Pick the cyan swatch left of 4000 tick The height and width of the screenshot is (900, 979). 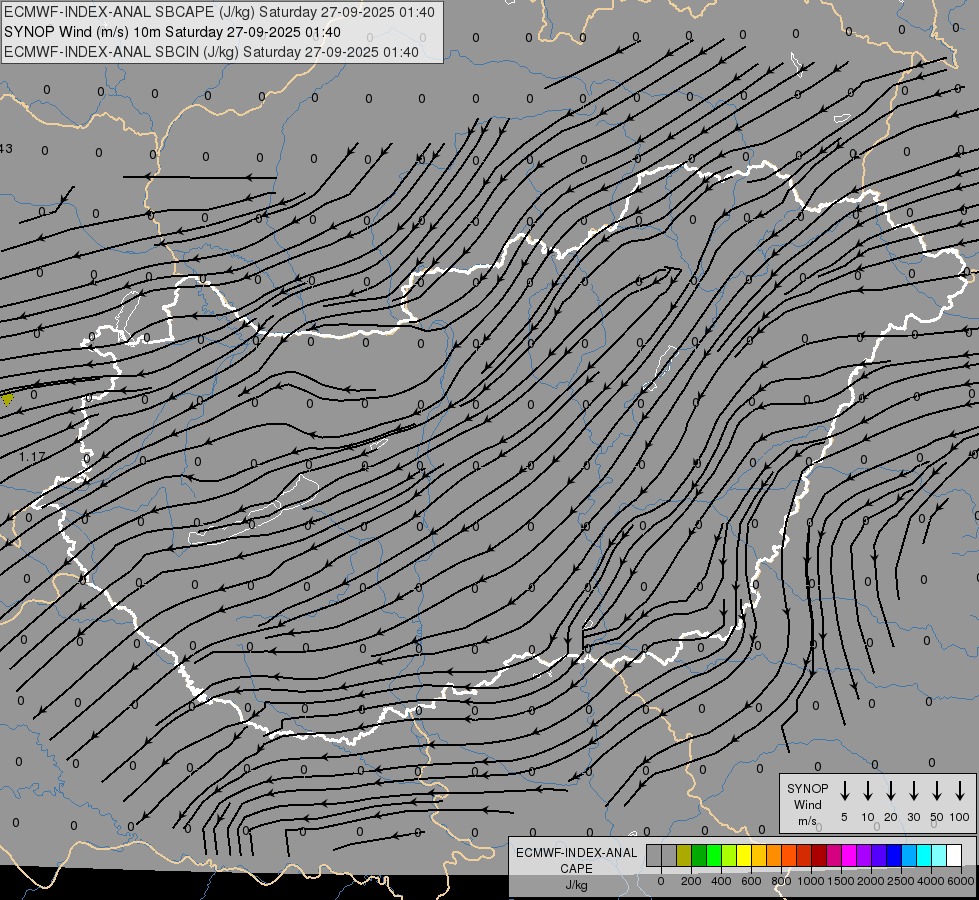(924, 855)
